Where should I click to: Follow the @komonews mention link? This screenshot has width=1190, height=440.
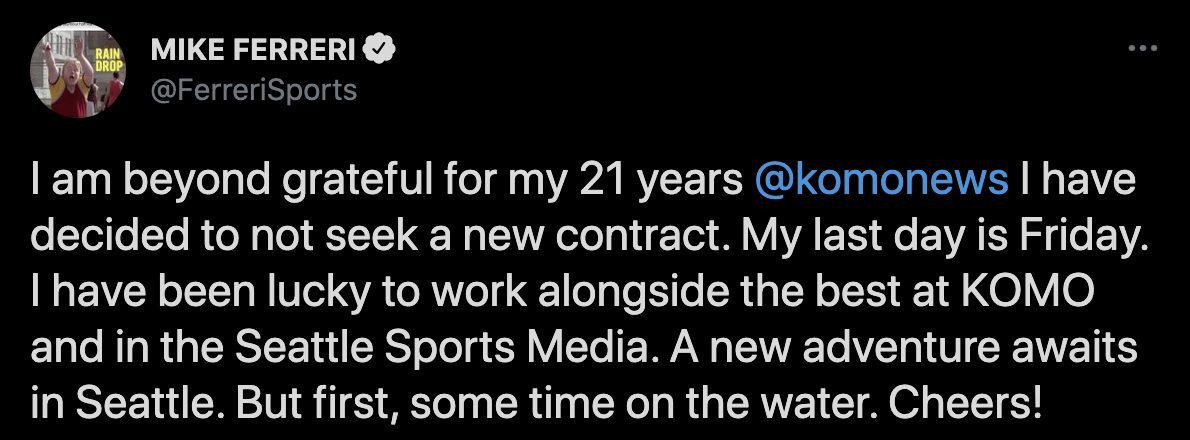click(881, 181)
